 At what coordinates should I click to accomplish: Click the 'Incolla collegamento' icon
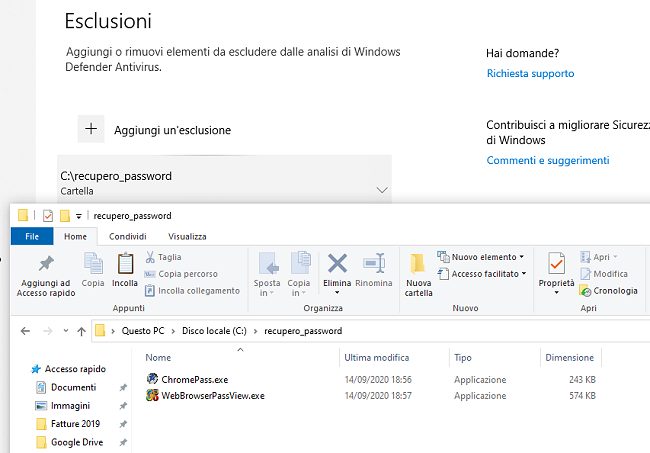150,291
